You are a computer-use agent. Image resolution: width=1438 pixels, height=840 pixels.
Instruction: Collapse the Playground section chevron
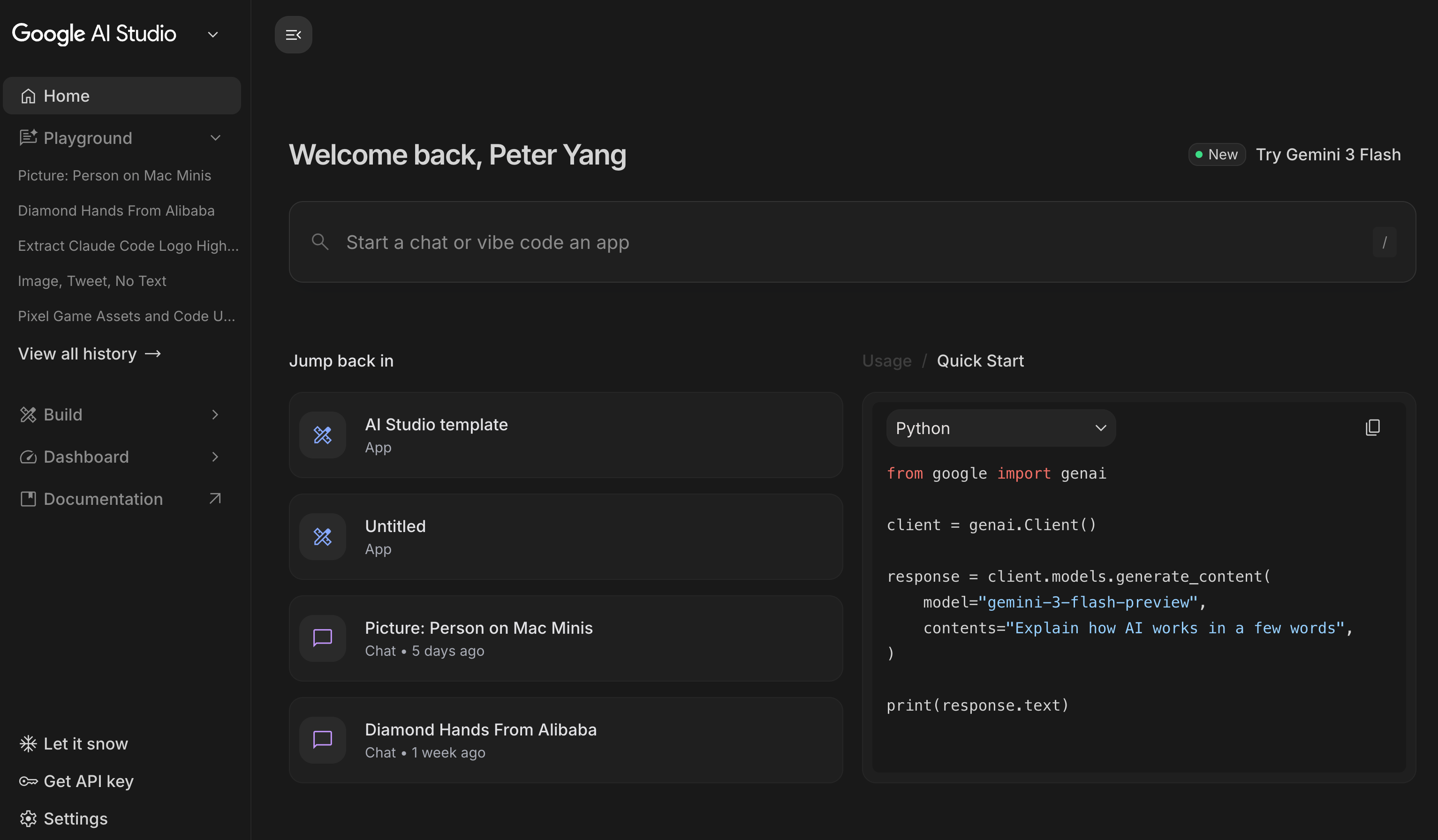[x=215, y=138]
